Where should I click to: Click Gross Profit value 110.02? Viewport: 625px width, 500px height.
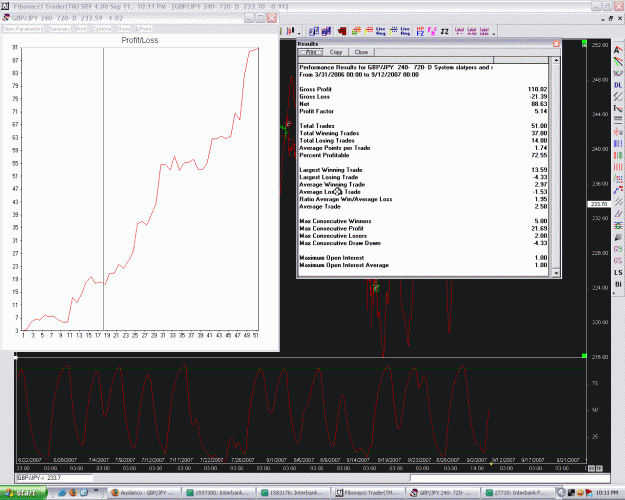click(x=537, y=89)
